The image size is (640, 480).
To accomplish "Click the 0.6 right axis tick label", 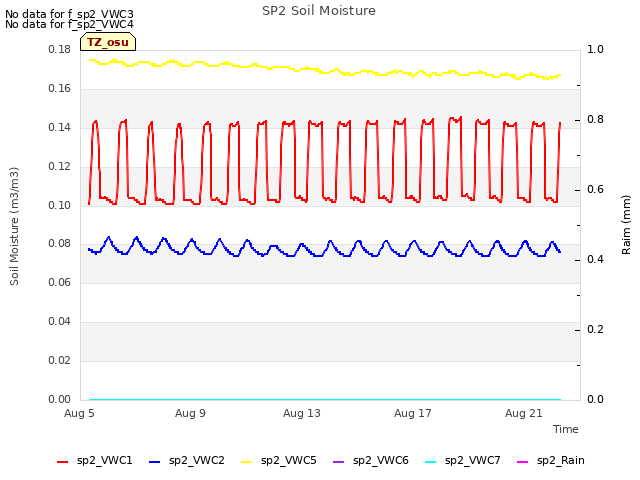I will tap(595, 190).
